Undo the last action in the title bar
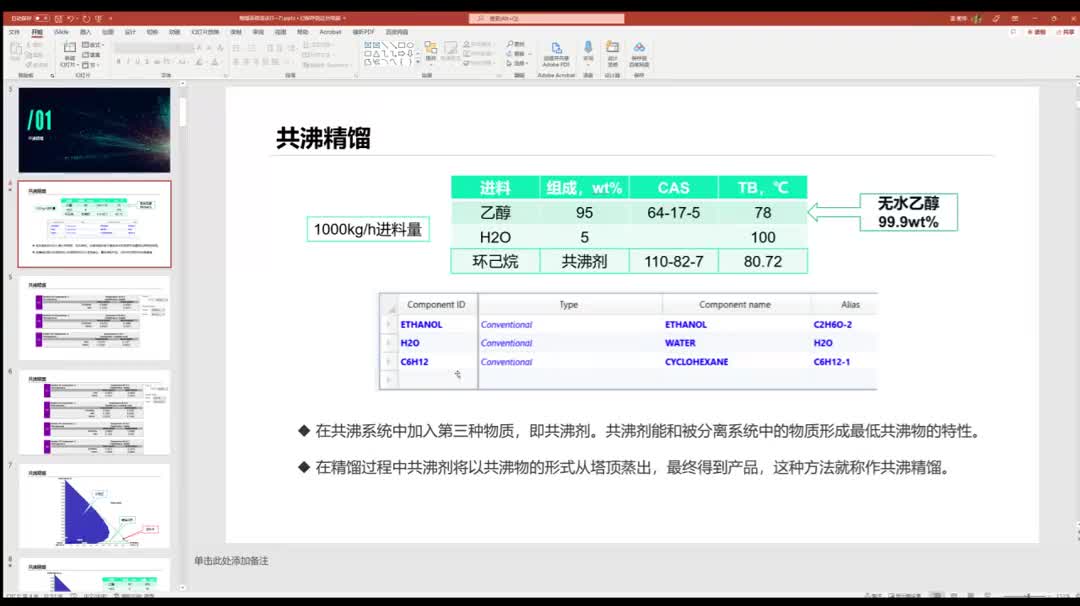 tap(70, 19)
